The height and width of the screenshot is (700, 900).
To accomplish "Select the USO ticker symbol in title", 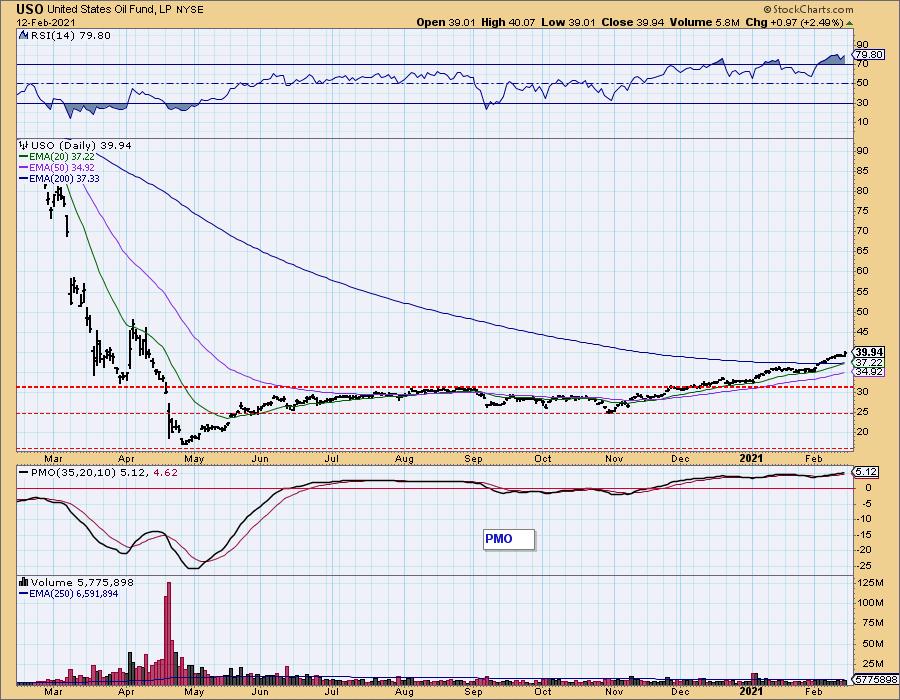I will coord(29,9).
